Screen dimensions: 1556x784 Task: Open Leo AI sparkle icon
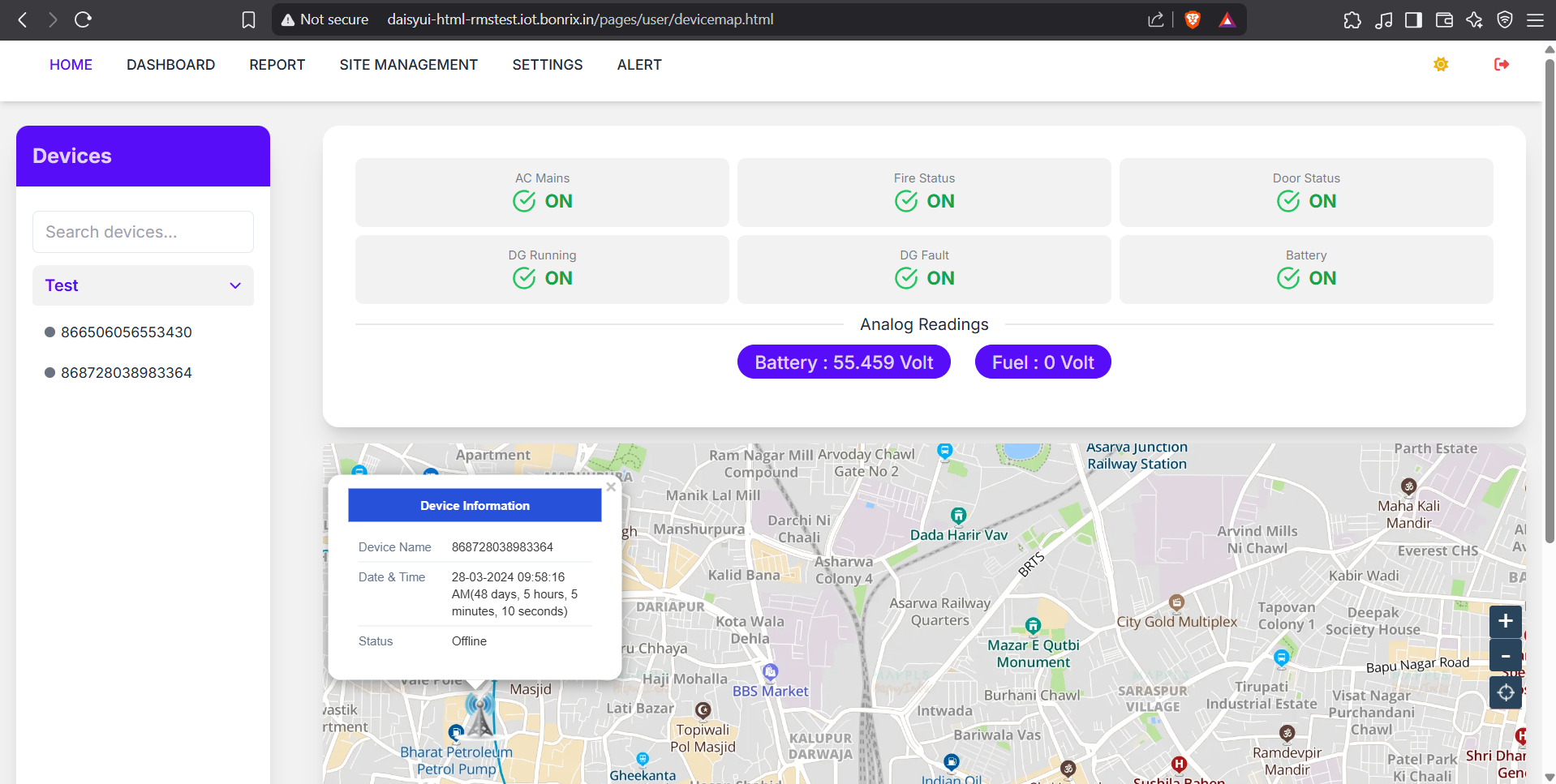point(1474,19)
